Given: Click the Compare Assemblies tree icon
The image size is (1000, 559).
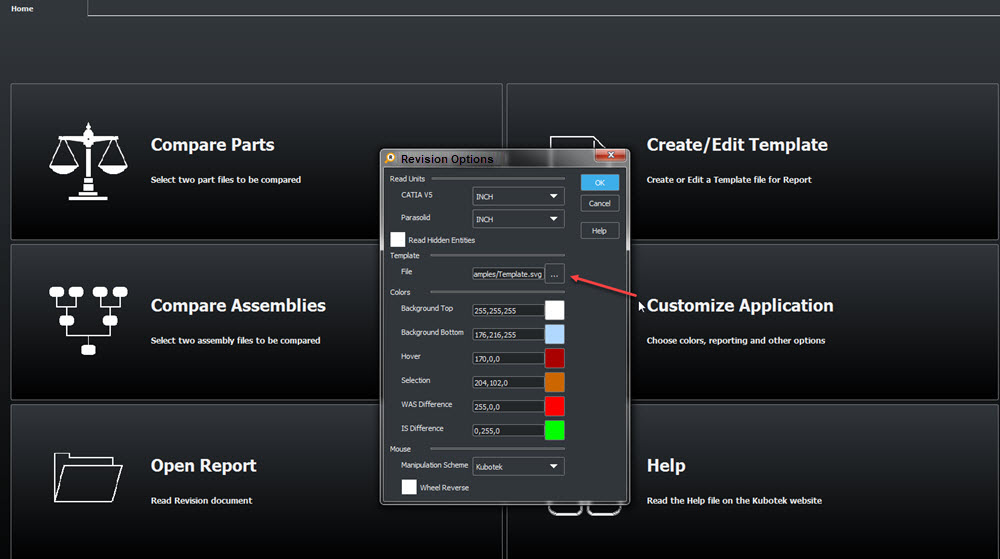Looking at the screenshot, I should tap(88, 319).
